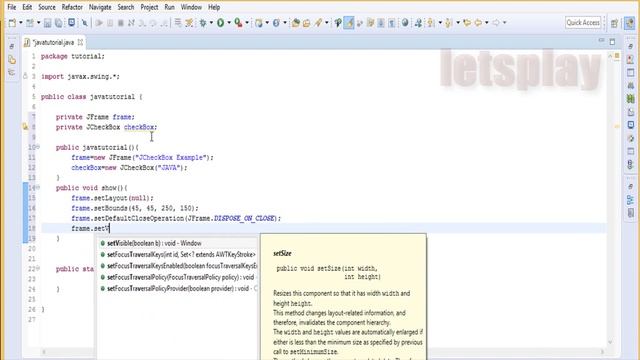Screen dimensions: 640x360
Task: Minimize the editor area
Action: click(601, 41)
